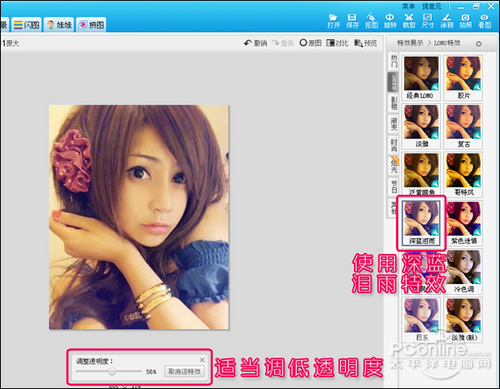Click the 调整透明度 opacity slider handle

point(112,371)
